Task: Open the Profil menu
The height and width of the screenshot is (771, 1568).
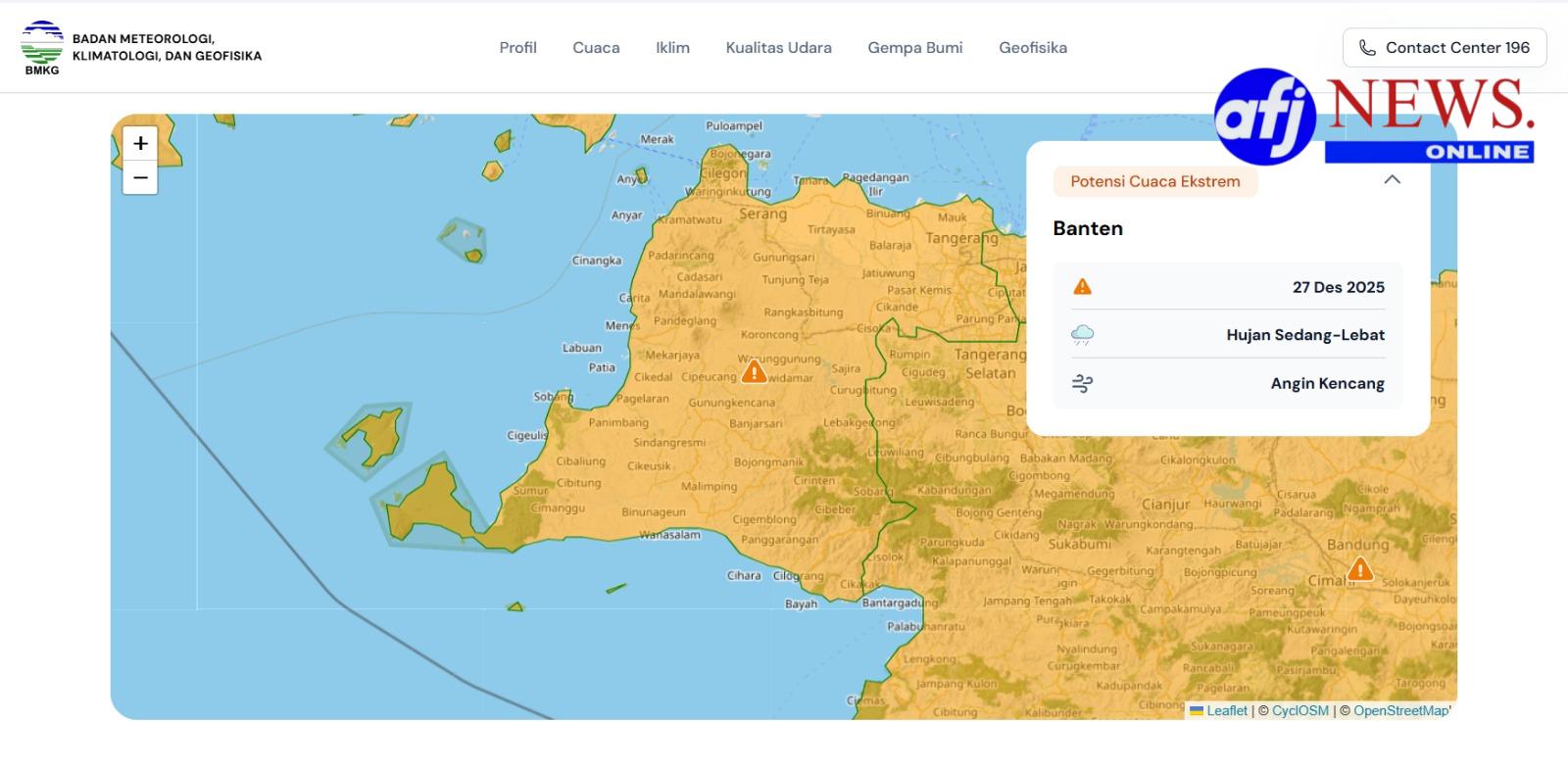Action: click(517, 48)
